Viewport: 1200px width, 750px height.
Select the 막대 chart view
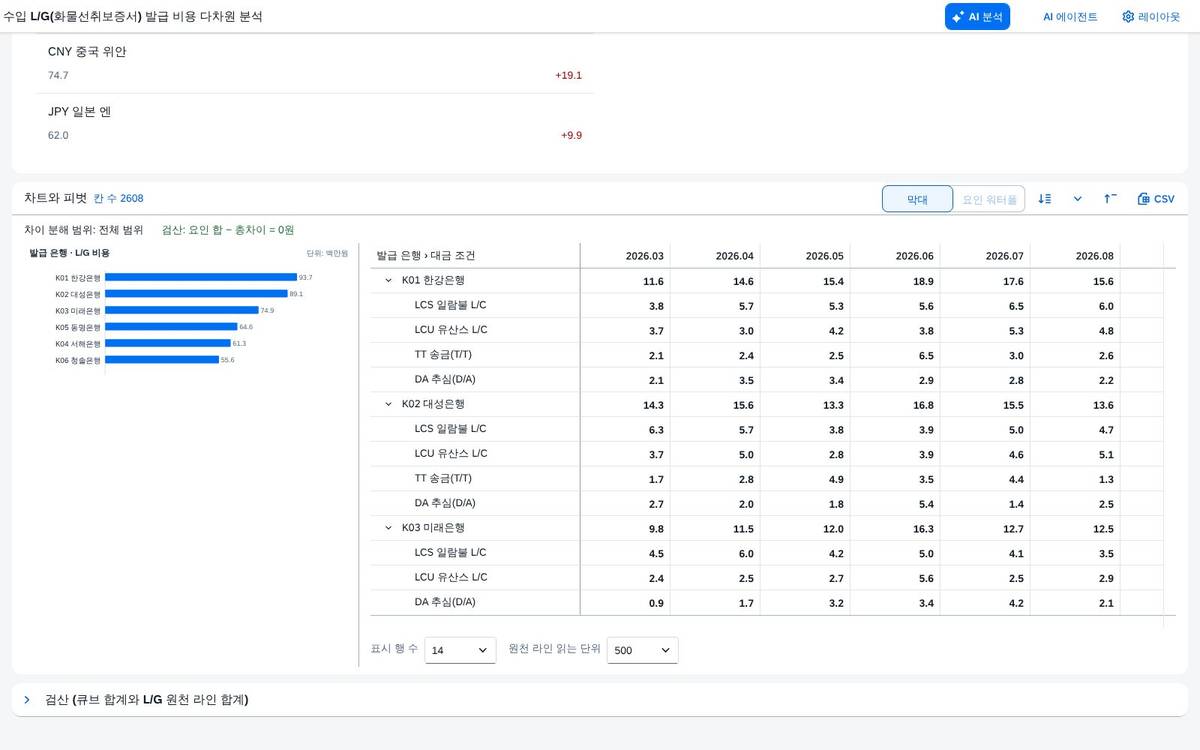click(x=917, y=199)
